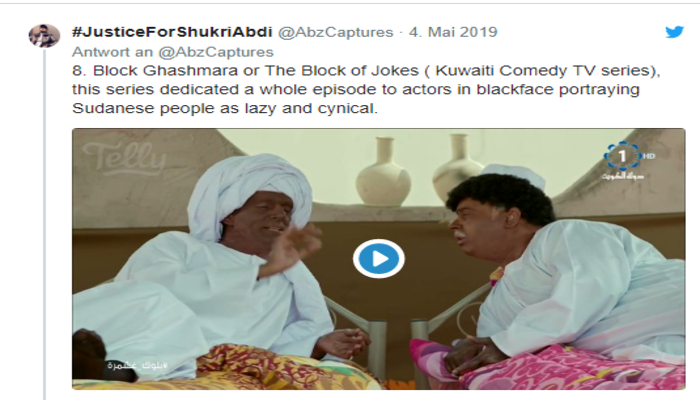
Task: Open the #JusticeForShukriAbdi display name
Action: tap(172, 32)
